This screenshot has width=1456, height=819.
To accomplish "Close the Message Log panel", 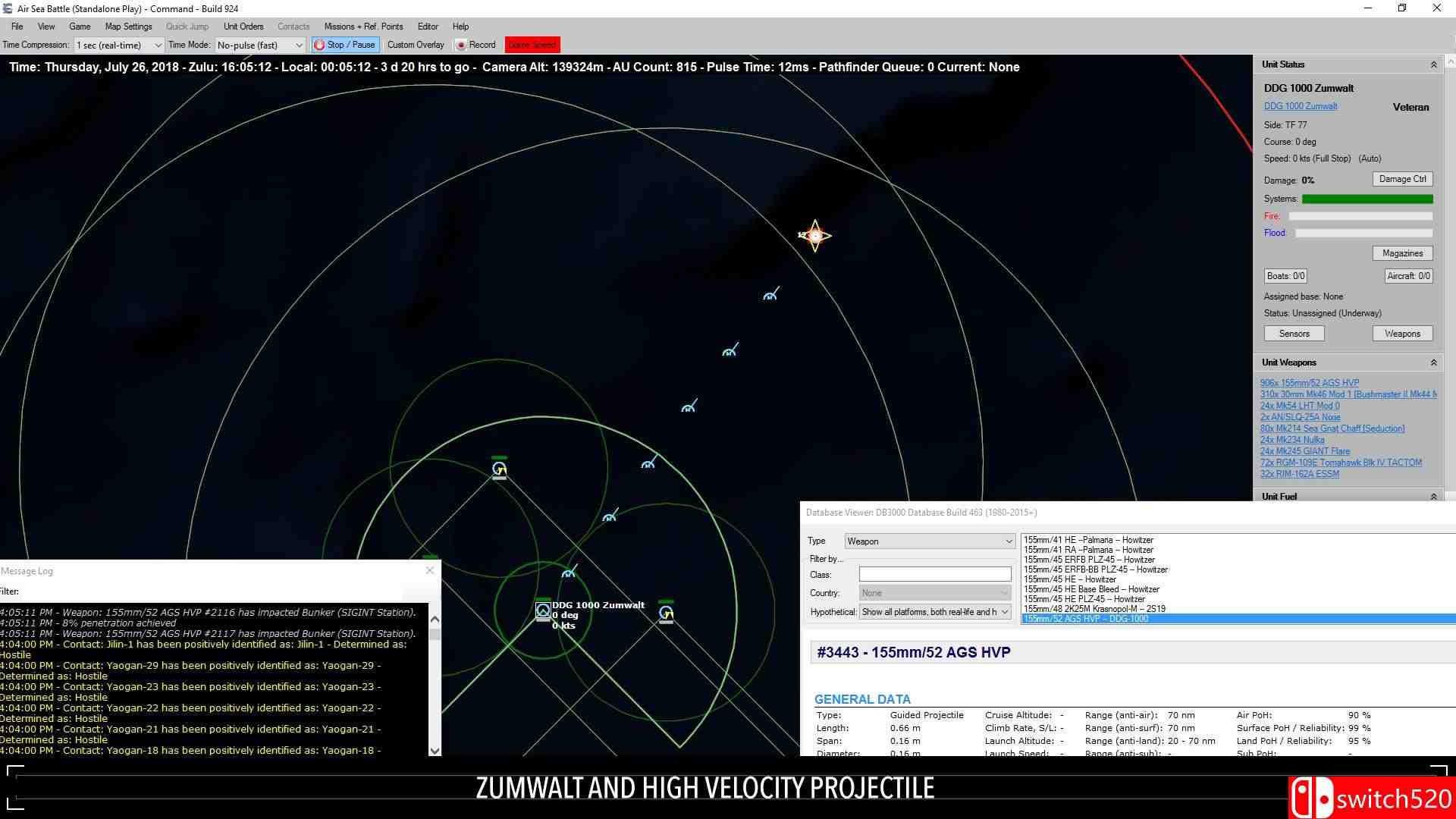I will tap(430, 570).
